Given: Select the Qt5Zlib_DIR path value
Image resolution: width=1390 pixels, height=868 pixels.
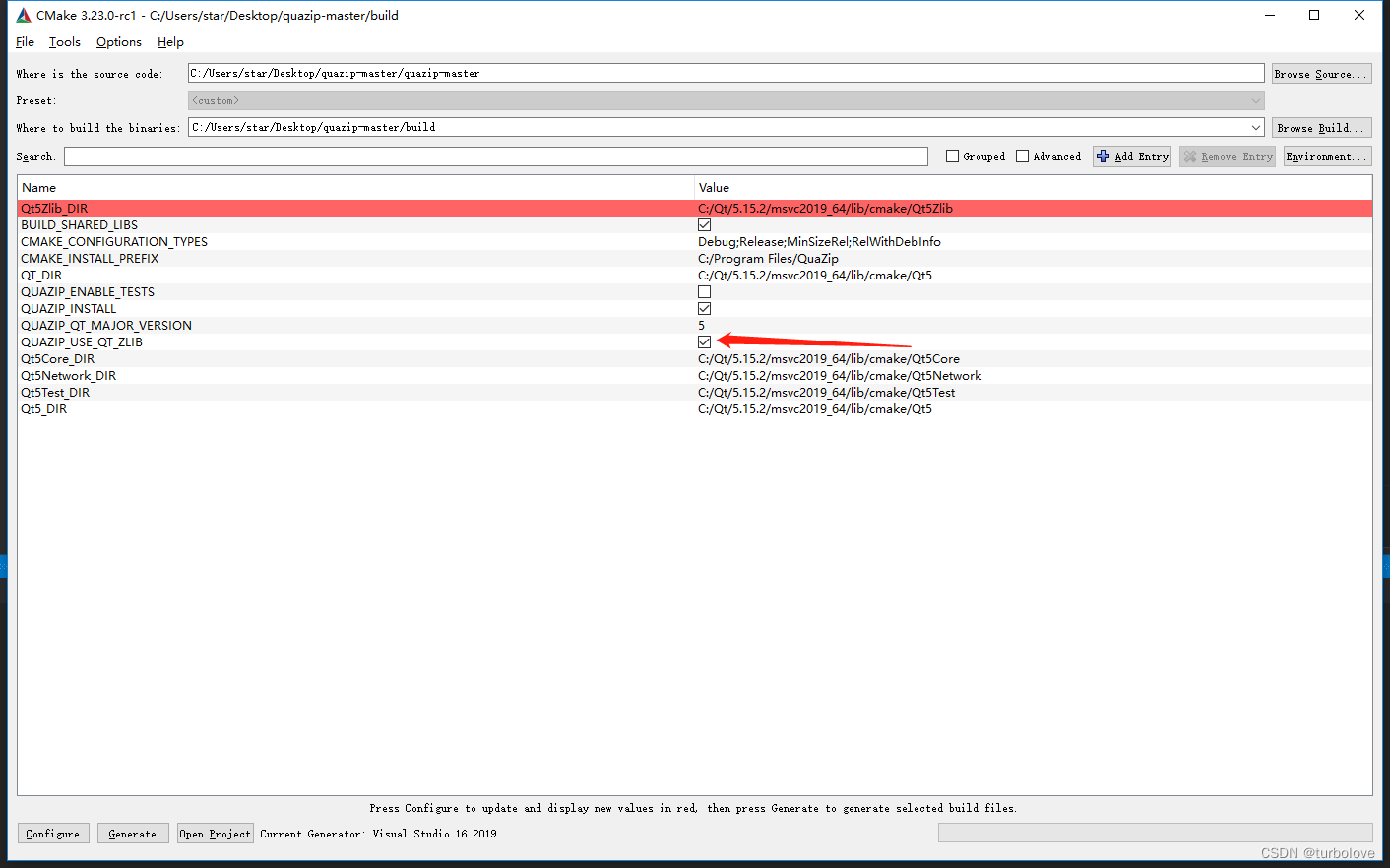Looking at the screenshot, I should pos(825,209).
